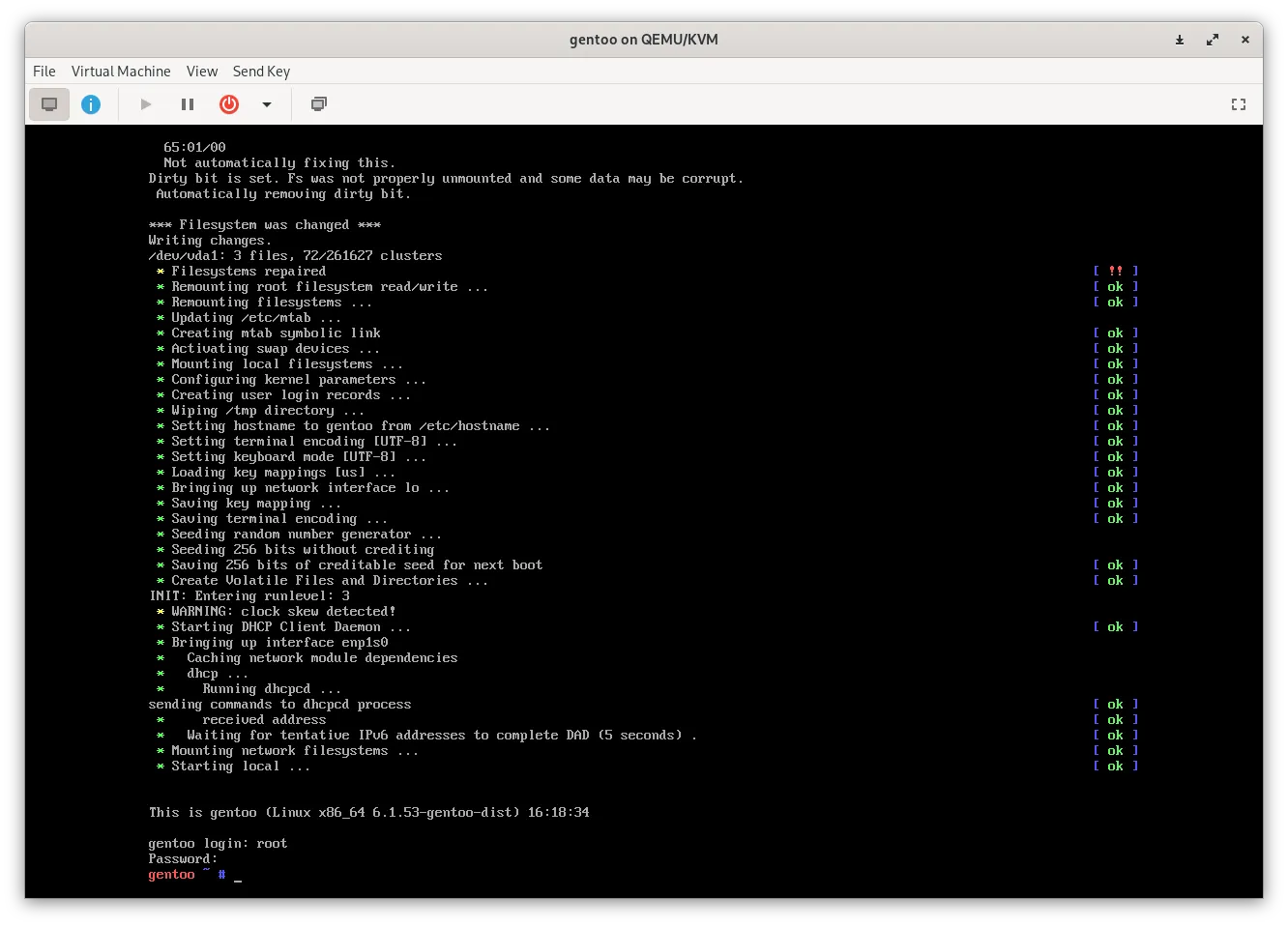The height and width of the screenshot is (926, 1288).
Task: Expand the shutdown options dropdown arrow
Action: pos(267,104)
